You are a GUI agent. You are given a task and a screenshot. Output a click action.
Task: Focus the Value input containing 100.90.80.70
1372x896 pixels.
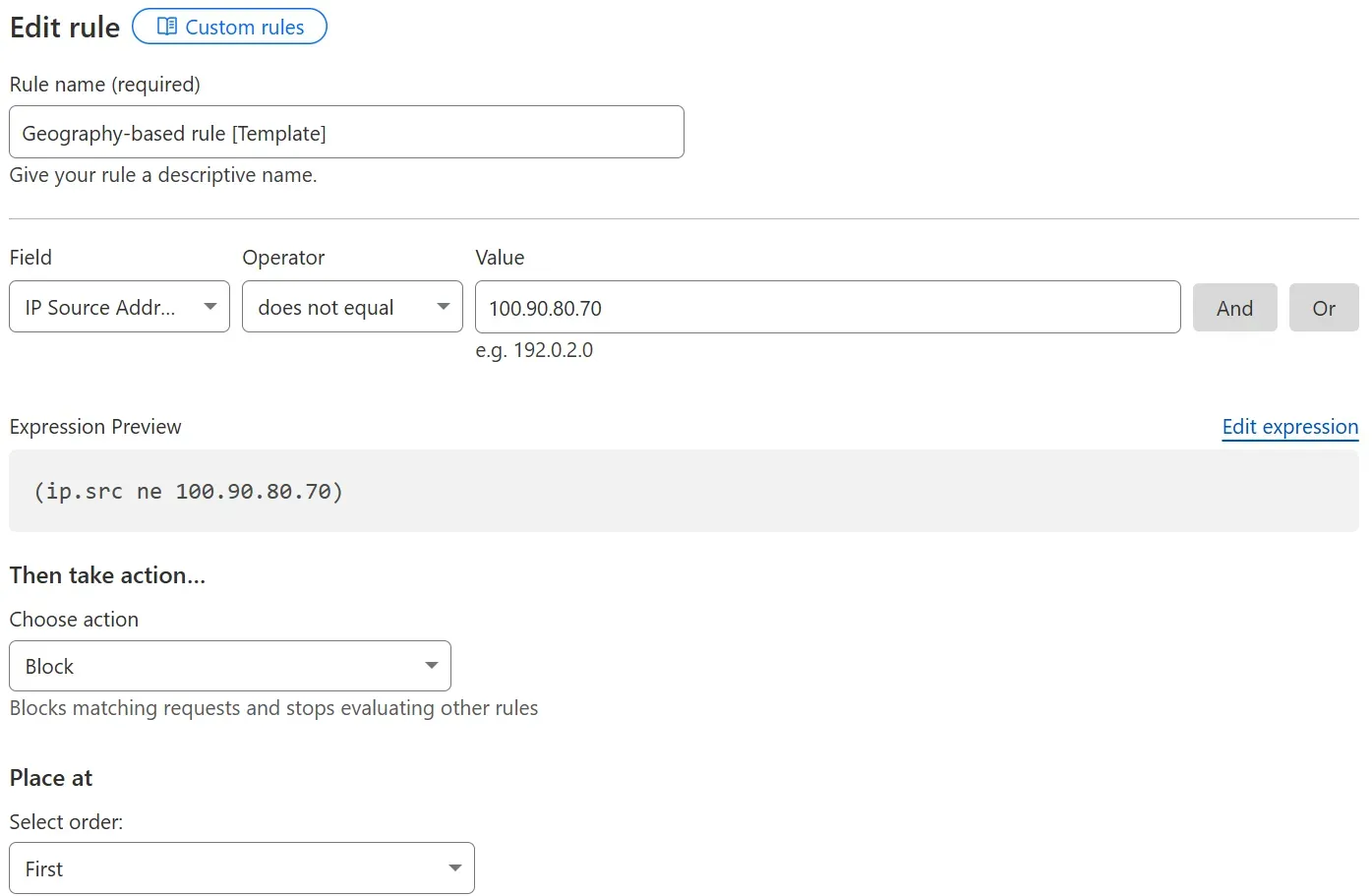coord(826,308)
